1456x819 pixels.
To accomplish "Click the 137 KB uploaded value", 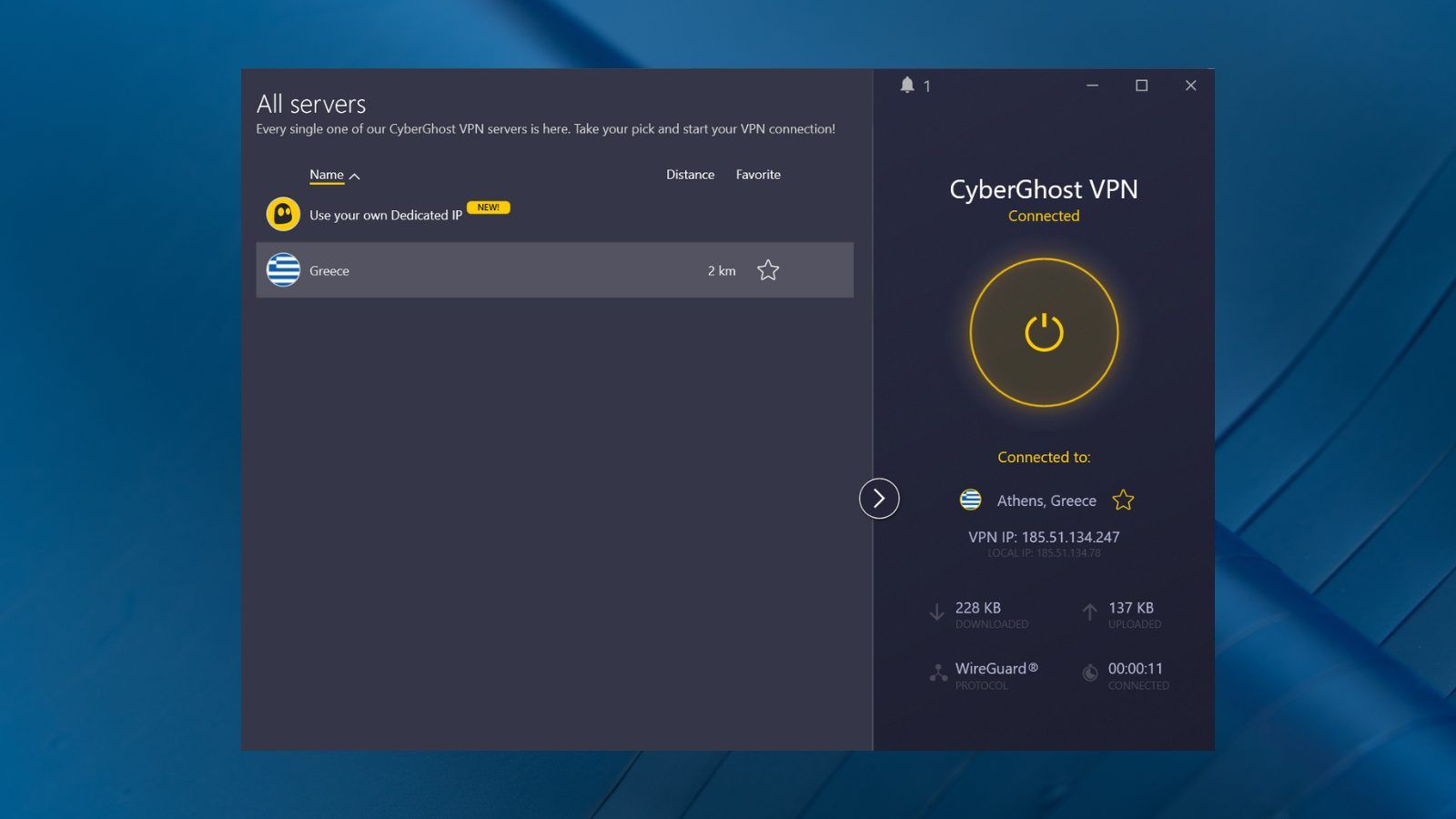I will coord(1131,608).
